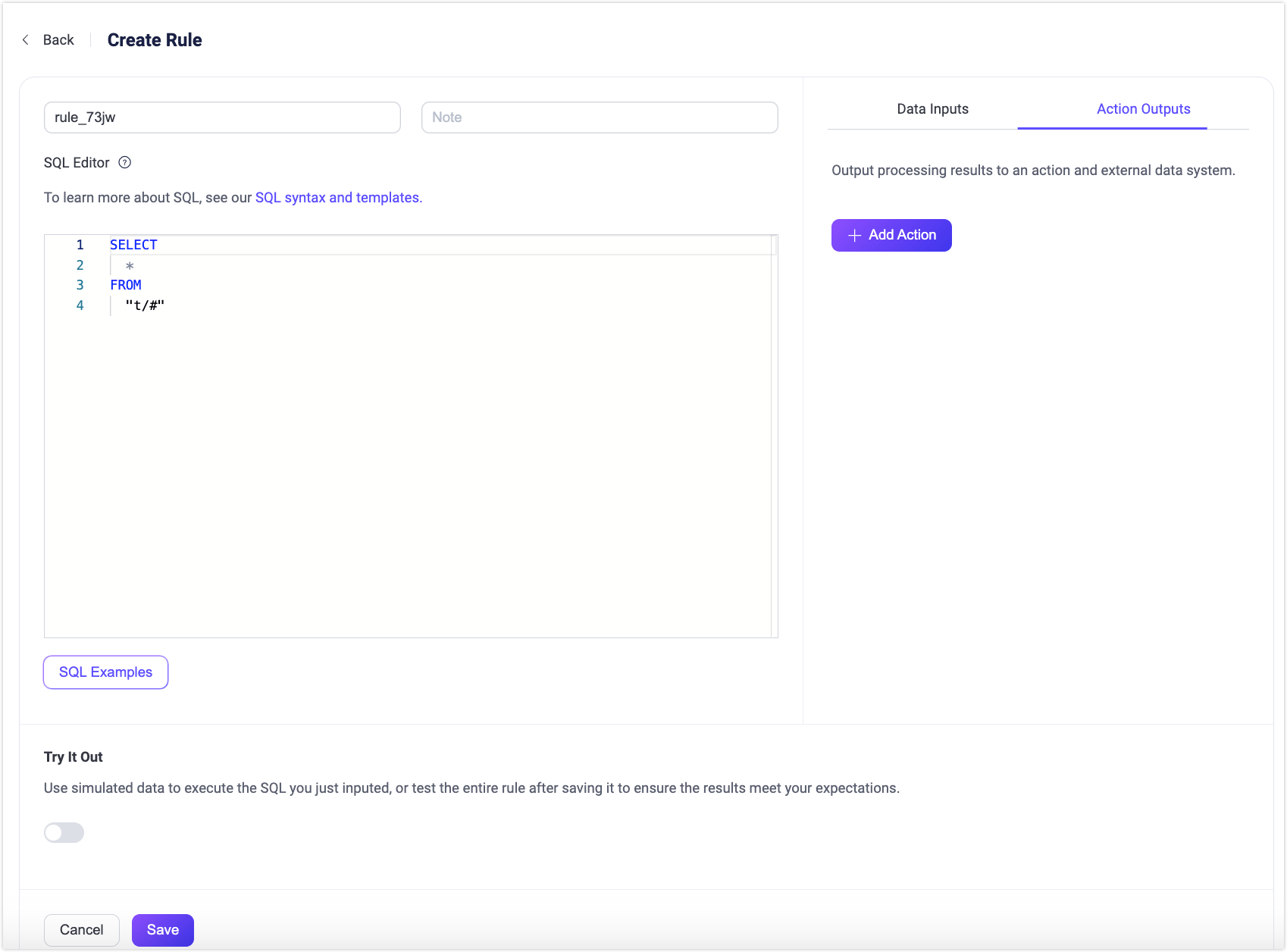Switch to the Data Inputs tab
1287x952 pixels.
(x=932, y=109)
